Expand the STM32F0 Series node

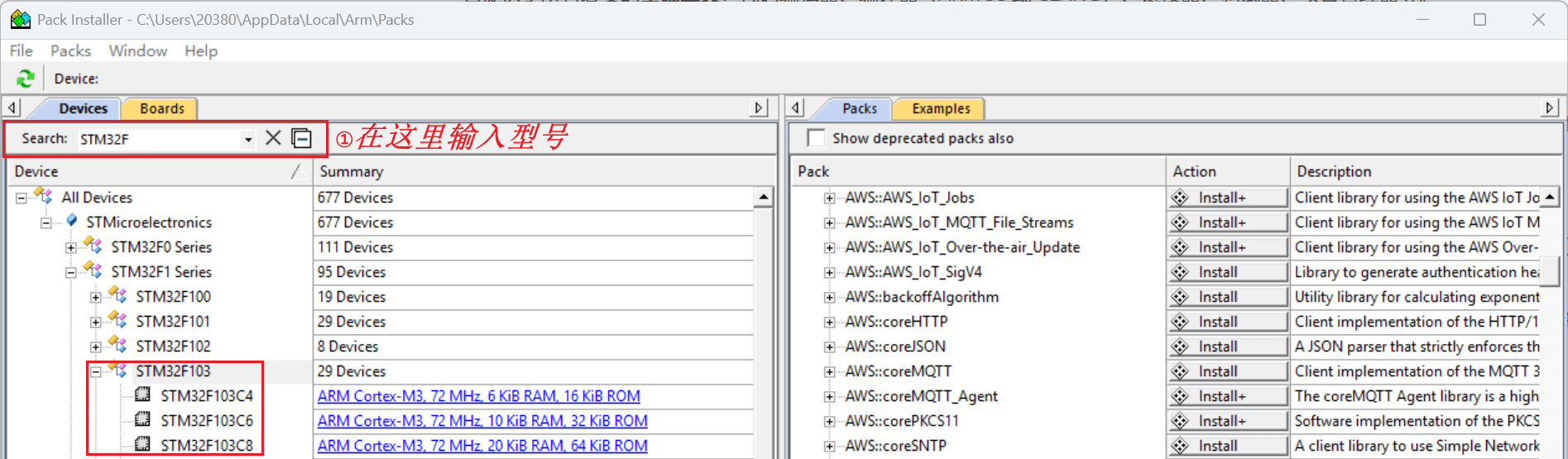71,247
